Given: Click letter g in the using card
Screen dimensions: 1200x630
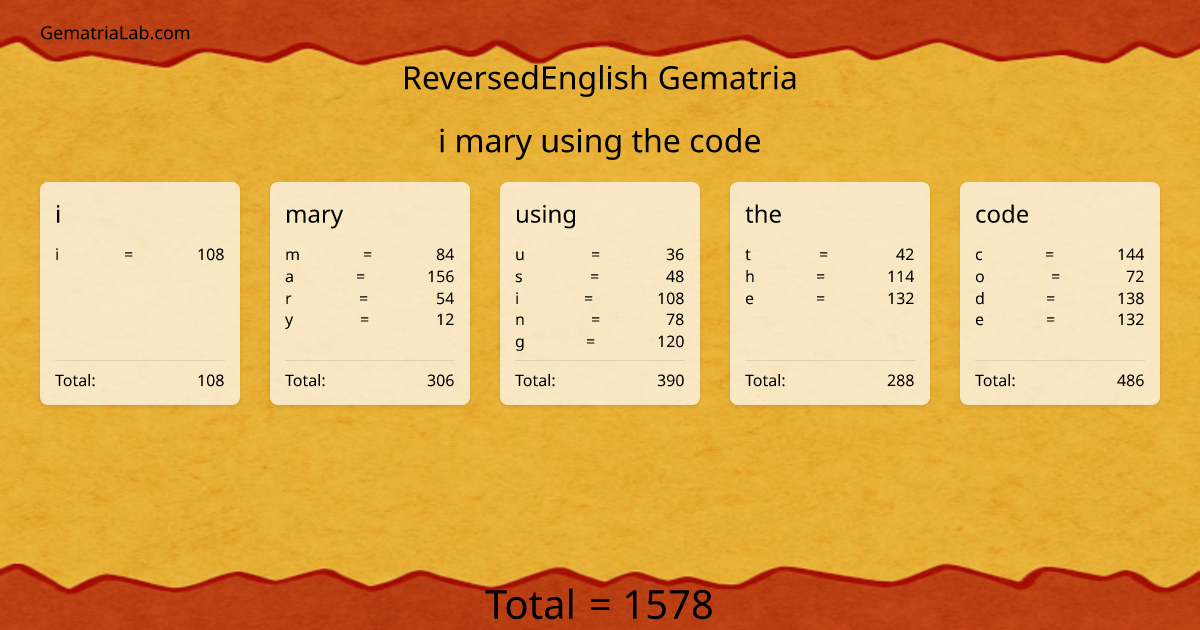Looking at the screenshot, I should [x=520, y=343].
